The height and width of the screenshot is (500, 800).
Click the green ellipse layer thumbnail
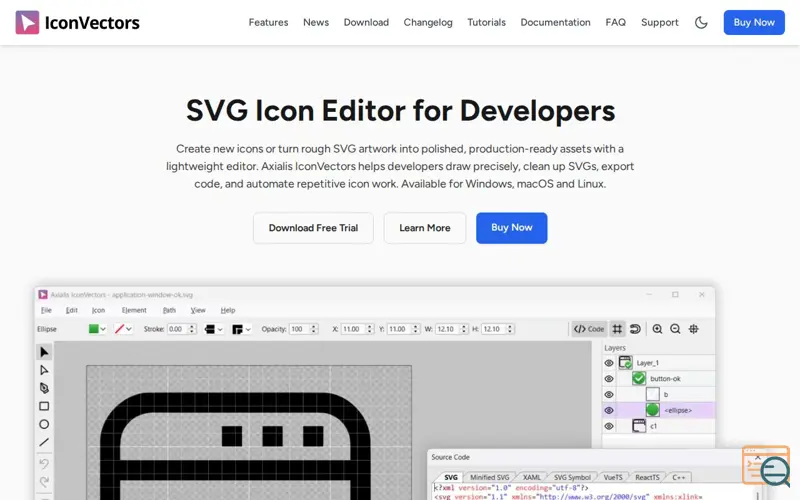[x=653, y=410]
